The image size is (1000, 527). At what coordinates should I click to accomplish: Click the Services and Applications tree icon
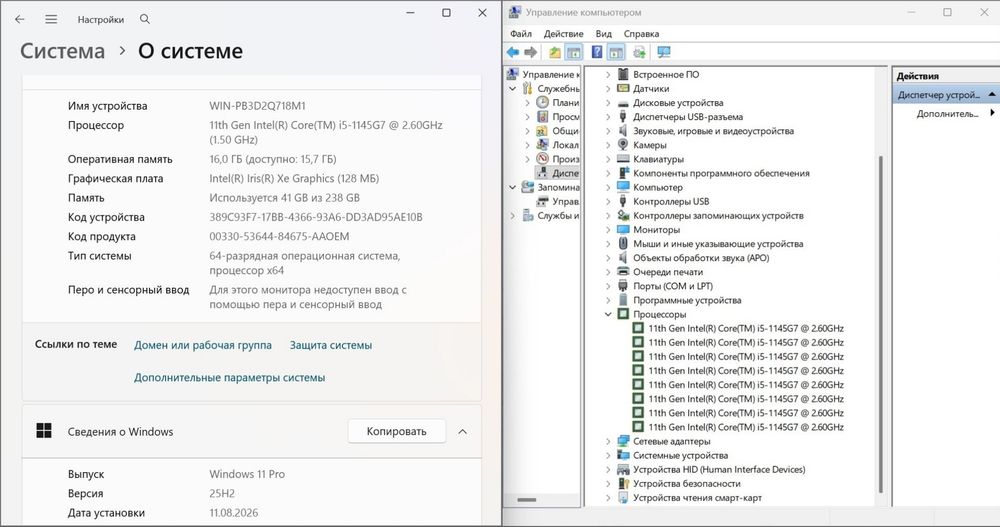[x=528, y=215]
